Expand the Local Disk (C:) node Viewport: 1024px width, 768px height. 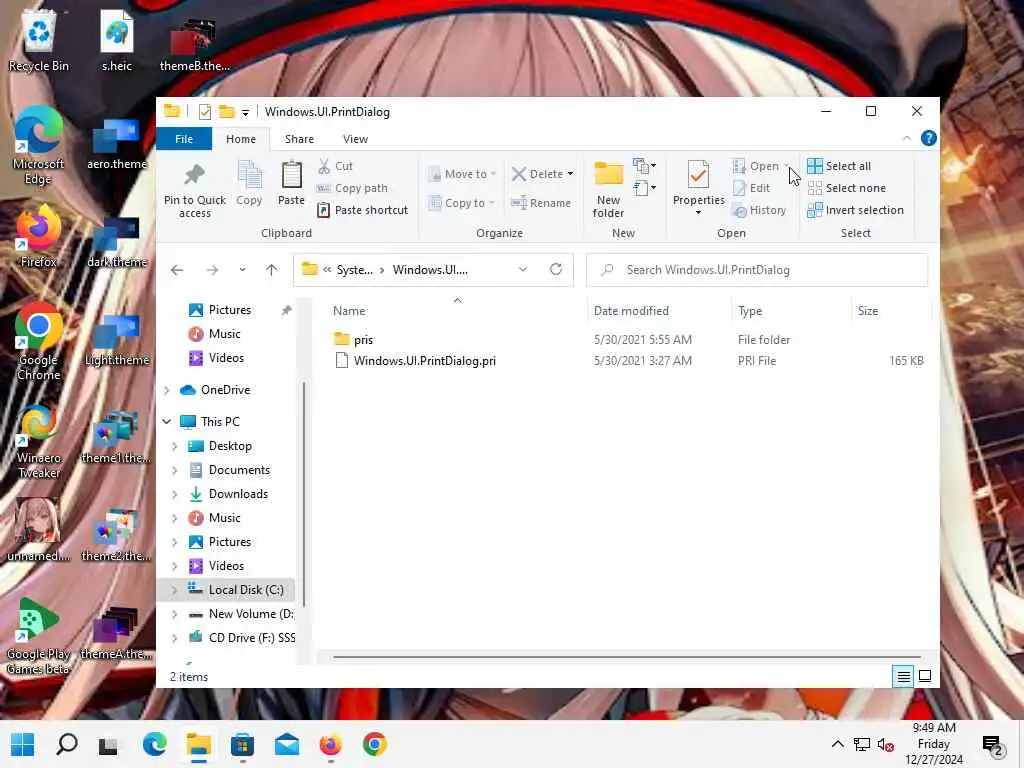(174, 590)
